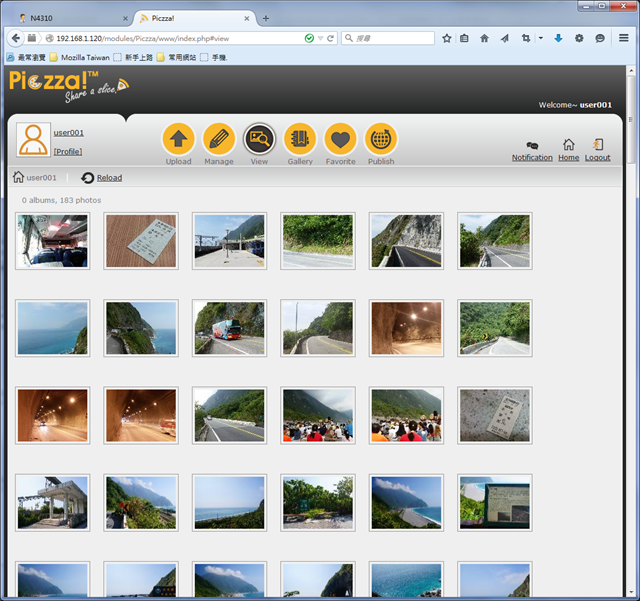Select the View photos icon
The image size is (640, 601).
259,139
